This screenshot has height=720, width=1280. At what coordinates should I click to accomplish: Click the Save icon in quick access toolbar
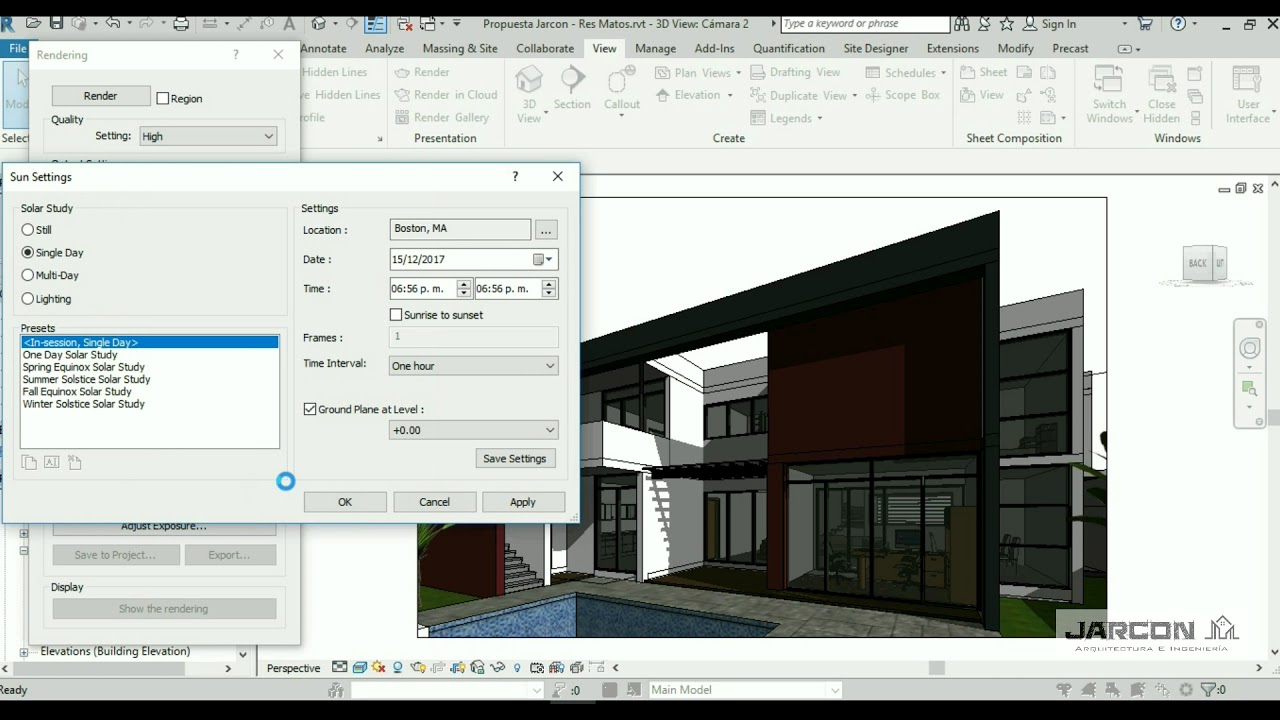pyautogui.click(x=56, y=23)
